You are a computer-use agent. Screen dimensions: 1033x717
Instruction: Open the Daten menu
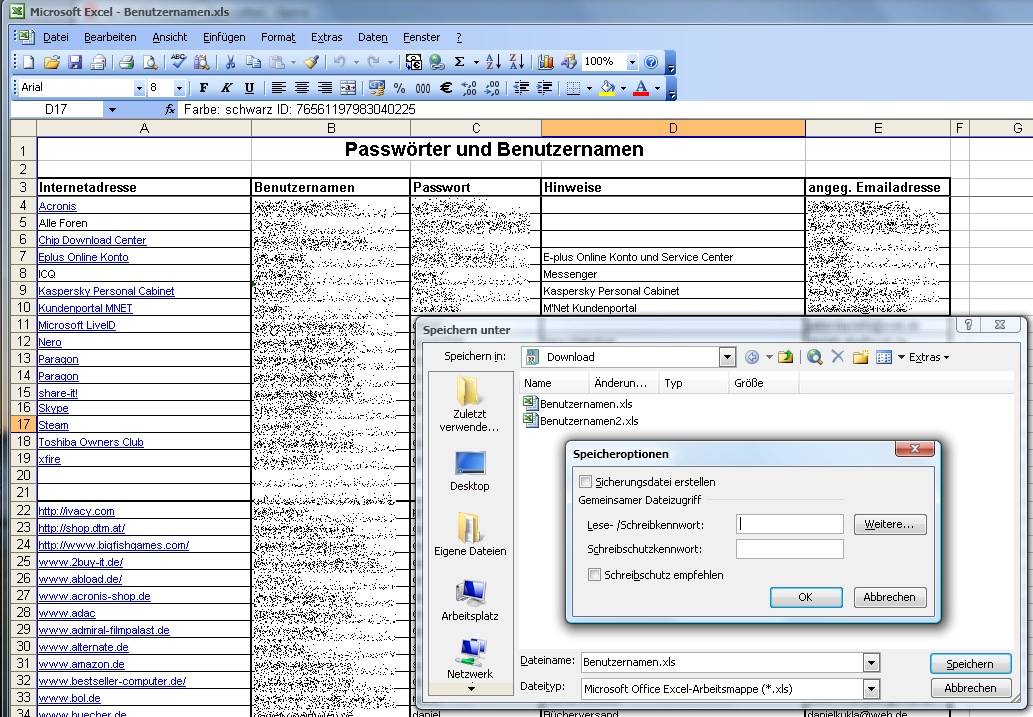[x=373, y=38]
